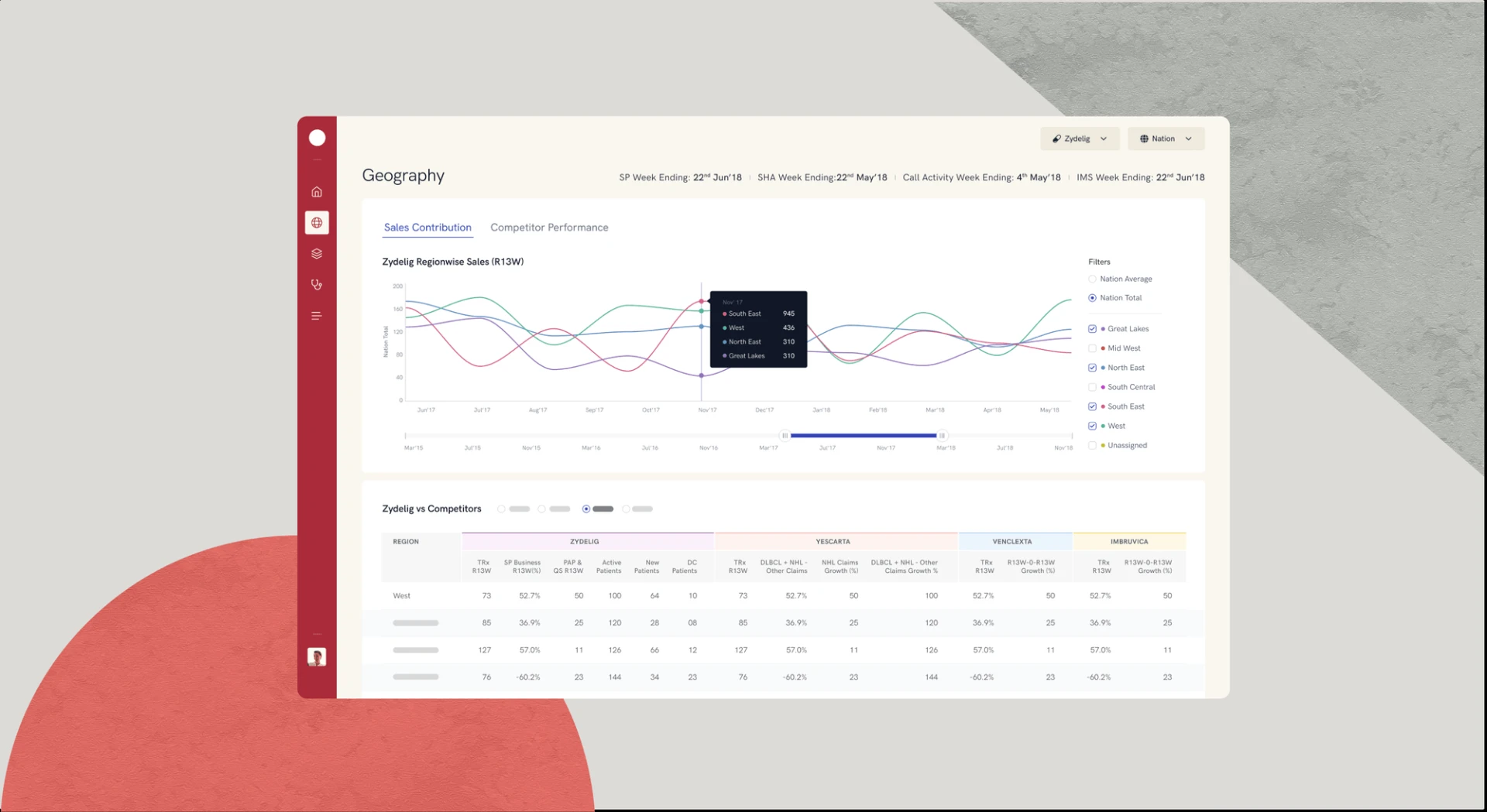The image size is (1487, 812).
Task: Expand the Nation dropdown chevron
Action: (x=1189, y=139)
